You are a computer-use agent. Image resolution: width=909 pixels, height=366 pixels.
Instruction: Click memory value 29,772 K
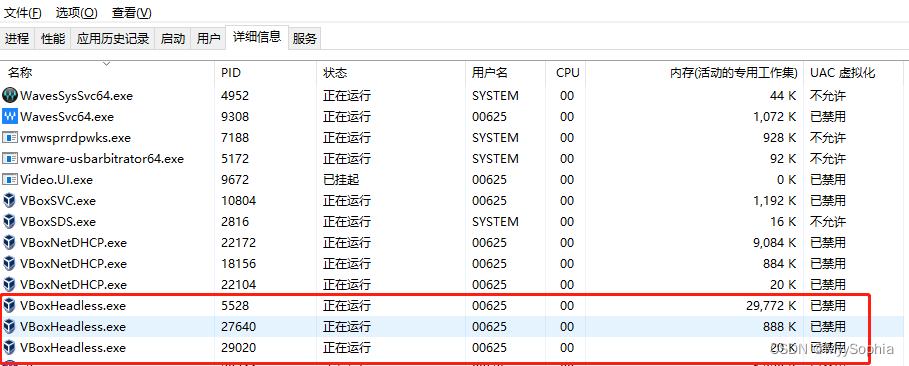pyautogui.click(x=771, y=306)
